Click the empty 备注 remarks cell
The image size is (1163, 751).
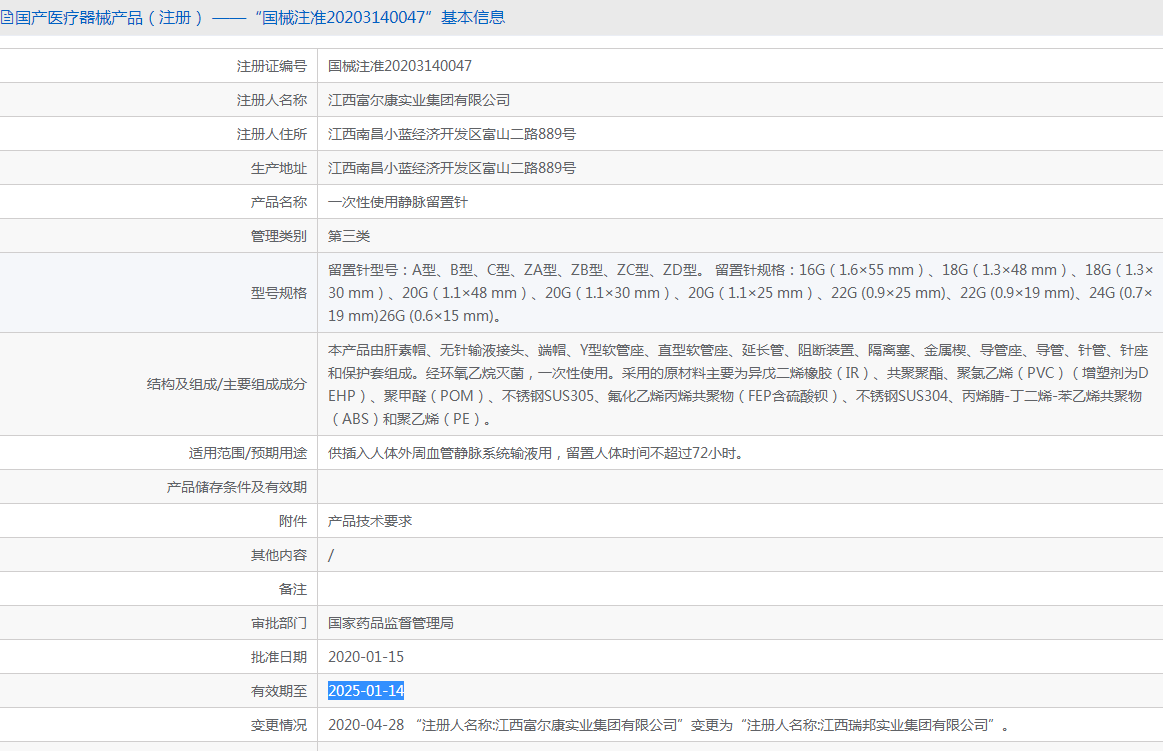(738, 589)
